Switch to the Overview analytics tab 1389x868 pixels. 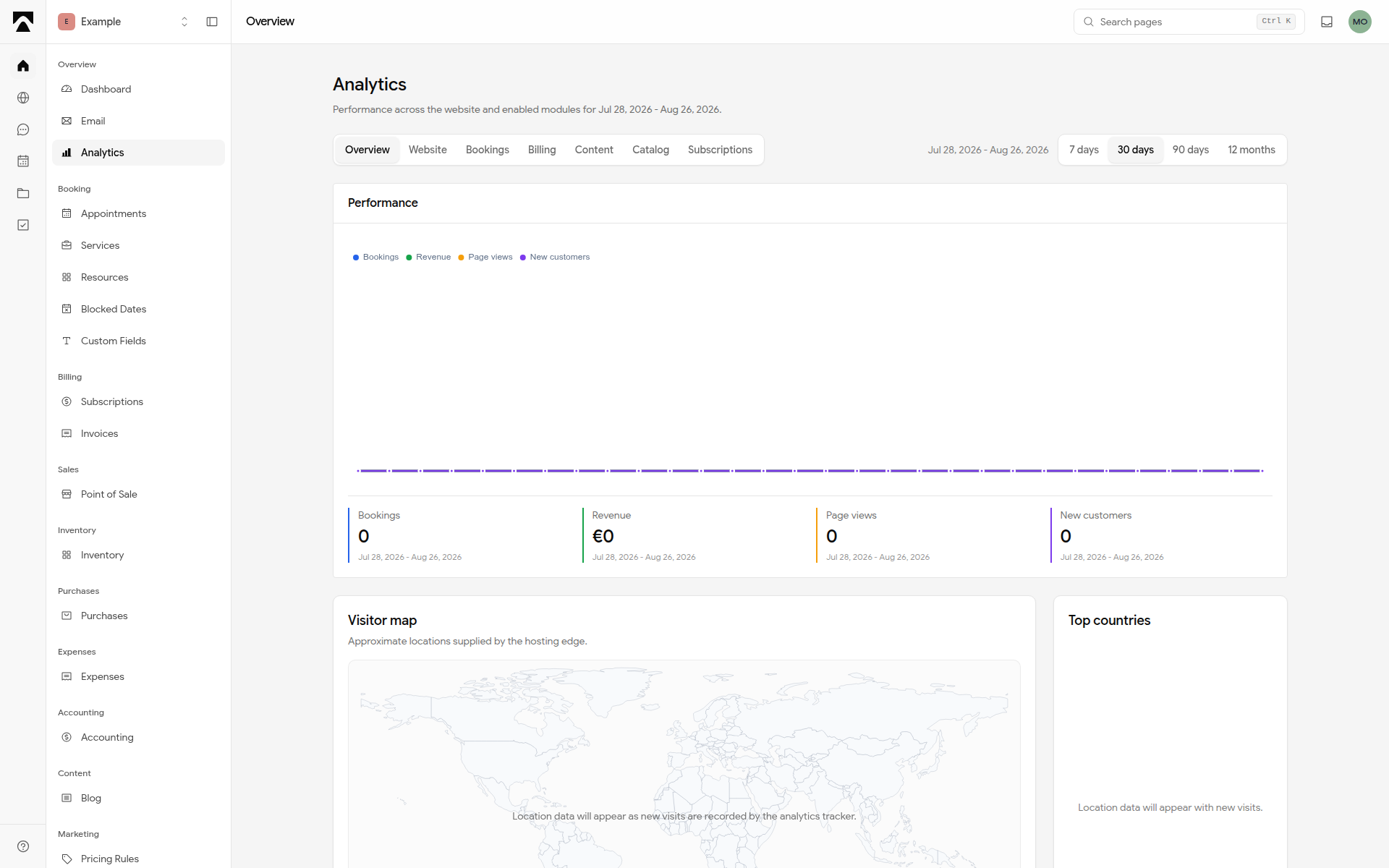pyautogui.click(x=368, y=150)
